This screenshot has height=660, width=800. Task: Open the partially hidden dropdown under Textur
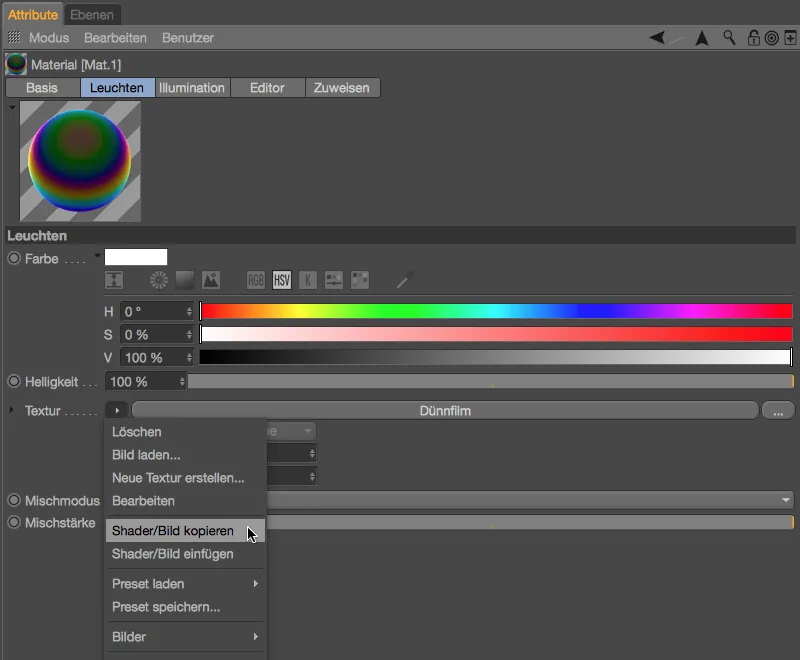pyautogui.click(x=291, y=431)
